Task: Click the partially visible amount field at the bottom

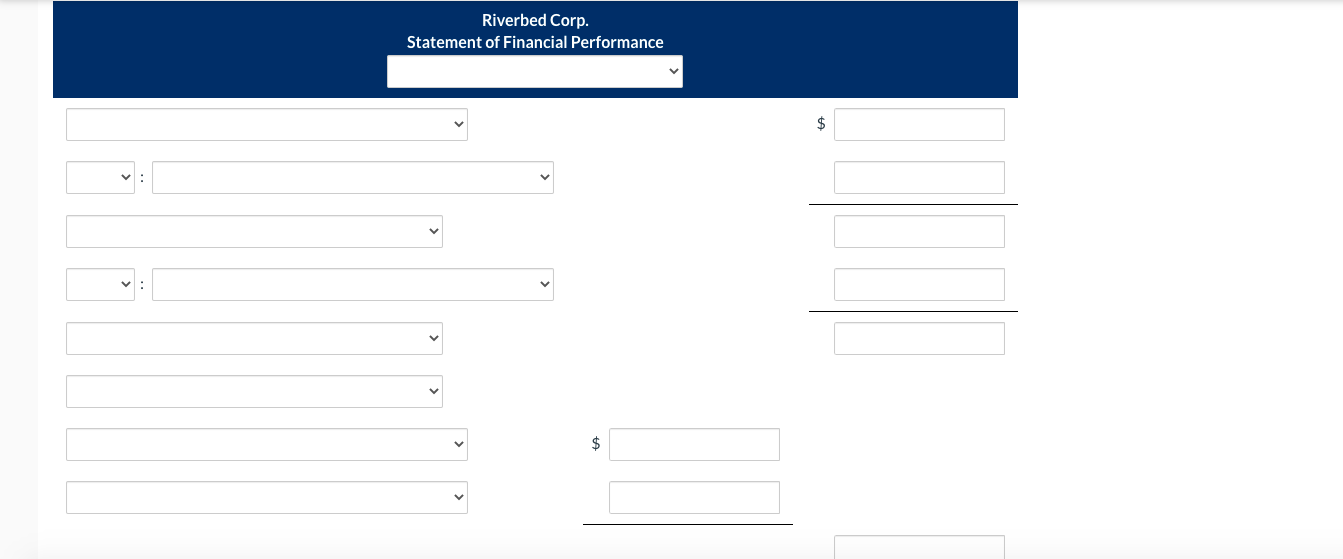Action: 919,548
